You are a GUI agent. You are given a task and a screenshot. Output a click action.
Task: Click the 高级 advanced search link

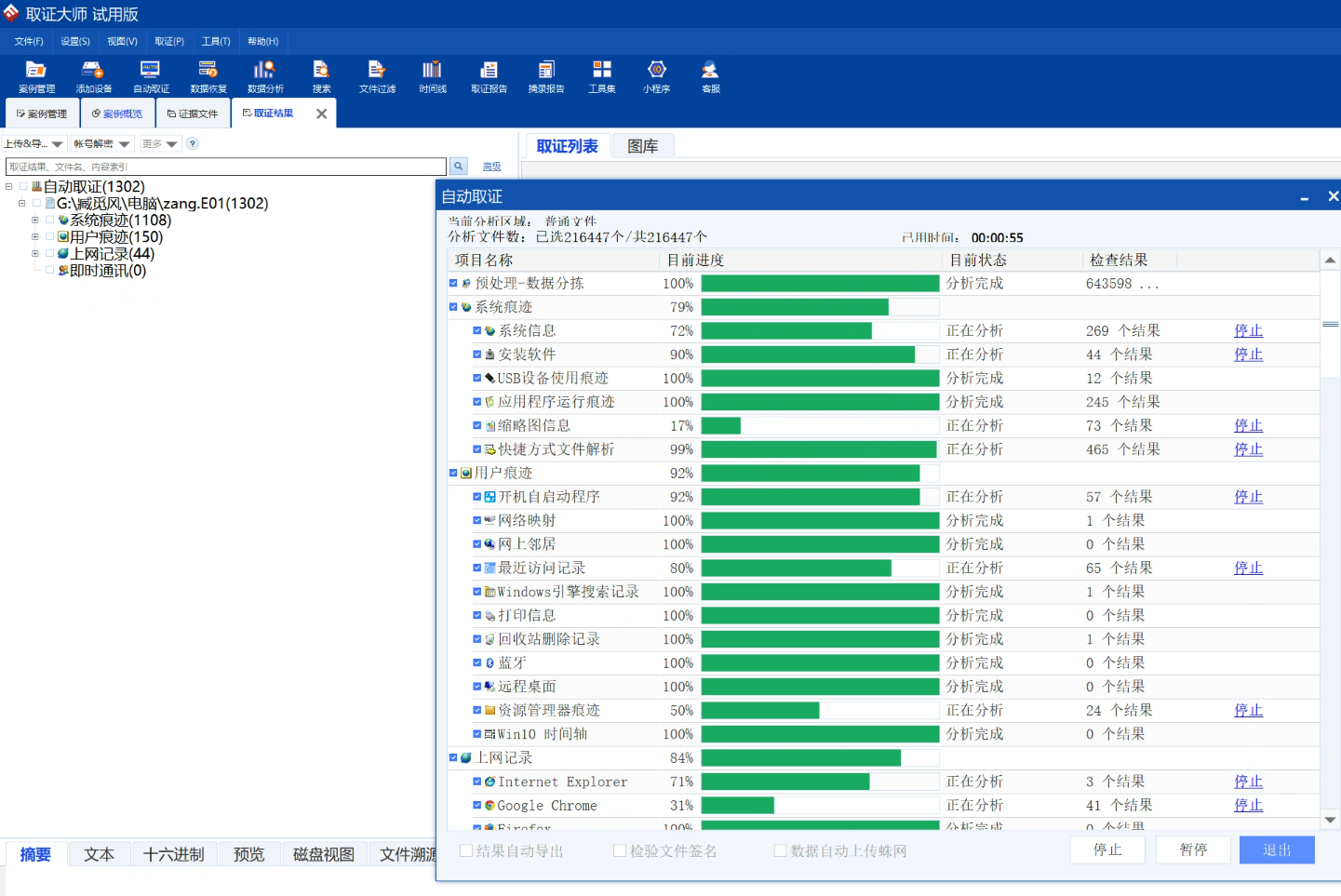(x=492, y=167)
